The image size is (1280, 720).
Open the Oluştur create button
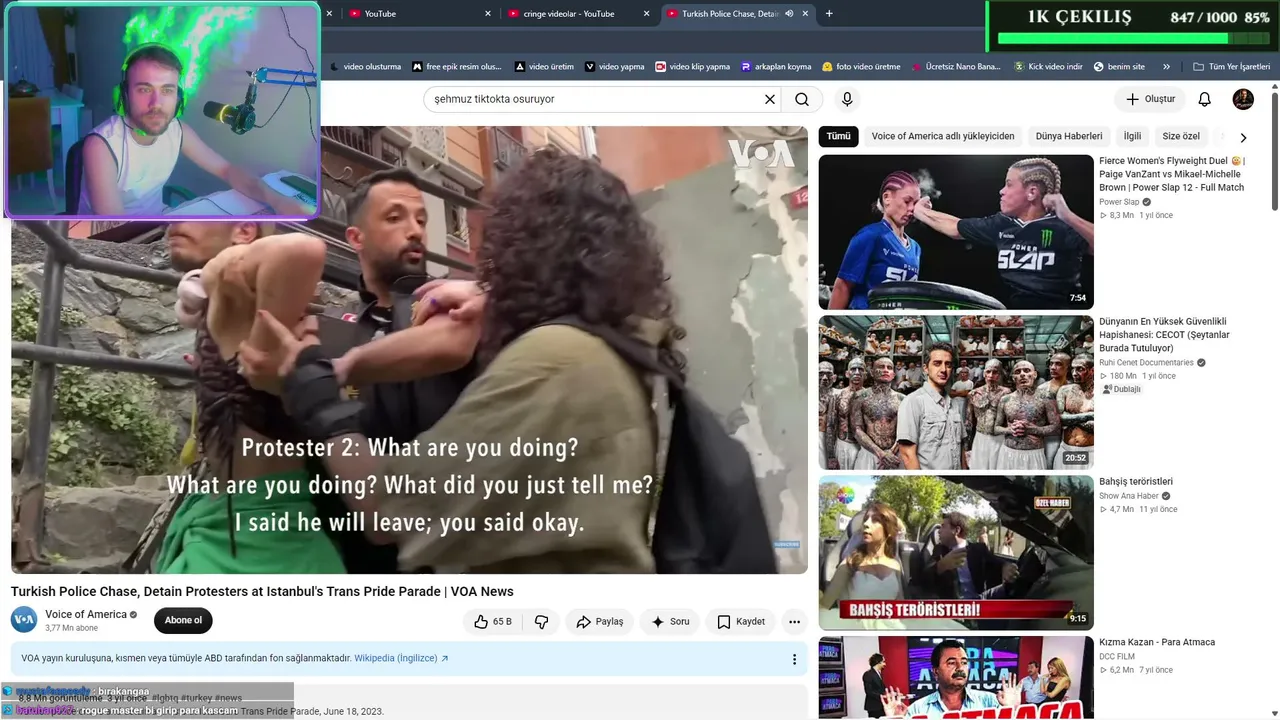(1149, 99)
